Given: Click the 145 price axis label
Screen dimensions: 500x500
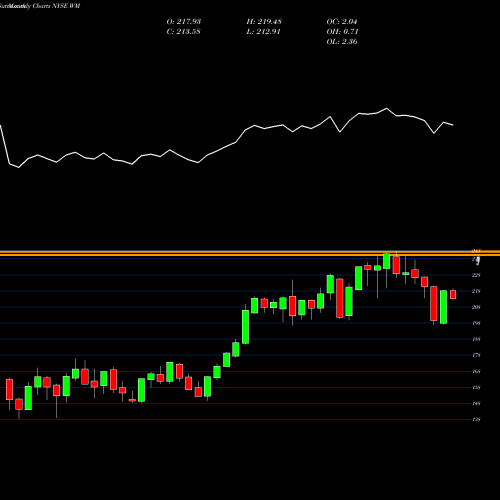Looking at the screenshot, I should click(476, 403).
